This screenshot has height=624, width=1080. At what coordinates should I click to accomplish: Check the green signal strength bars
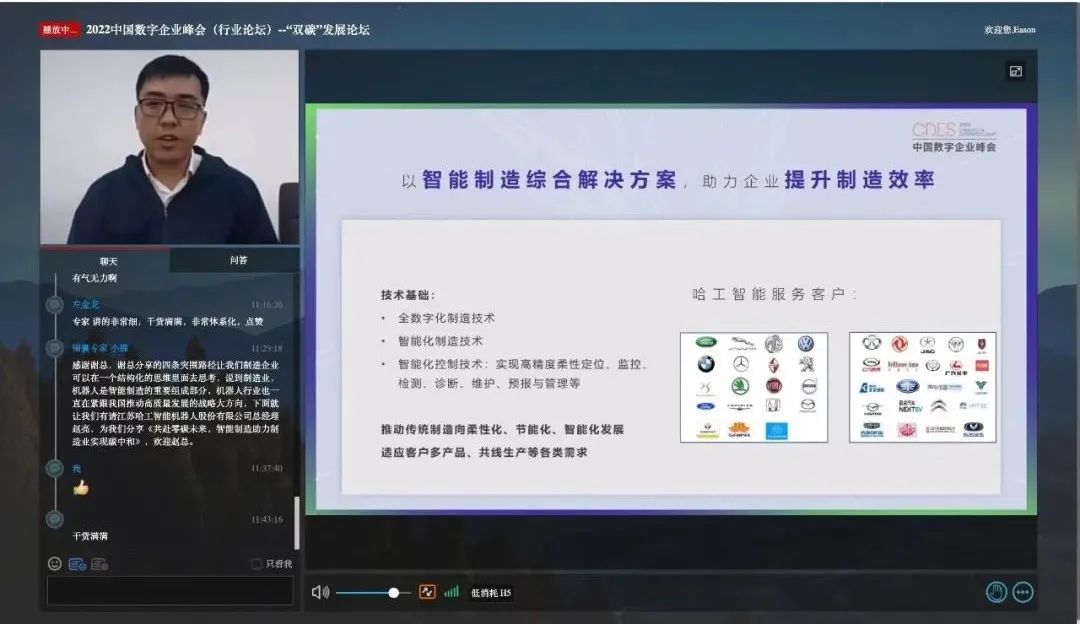[x=451, y=592]
